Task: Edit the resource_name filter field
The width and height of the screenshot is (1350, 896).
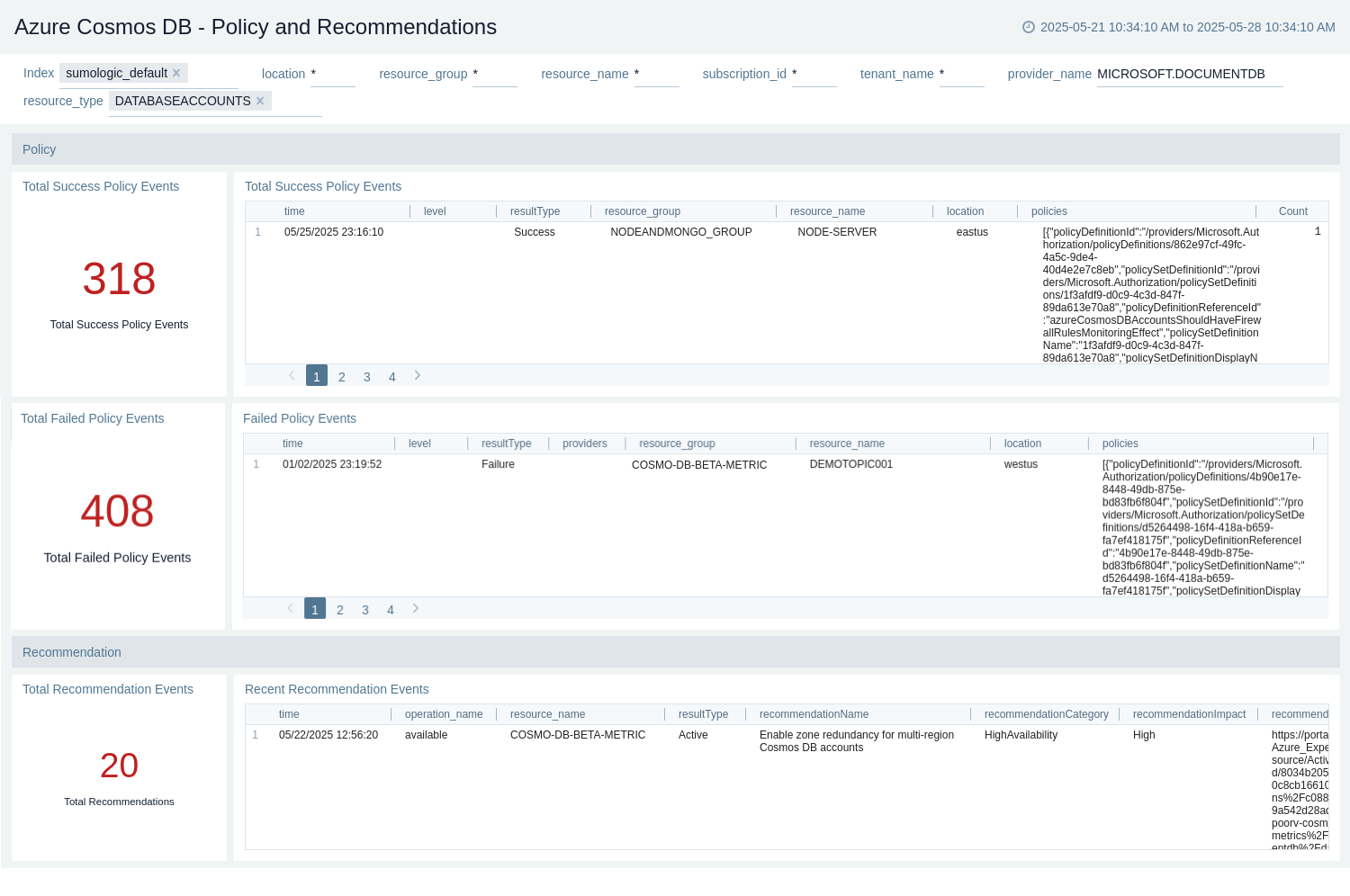Action: (657, 74)
